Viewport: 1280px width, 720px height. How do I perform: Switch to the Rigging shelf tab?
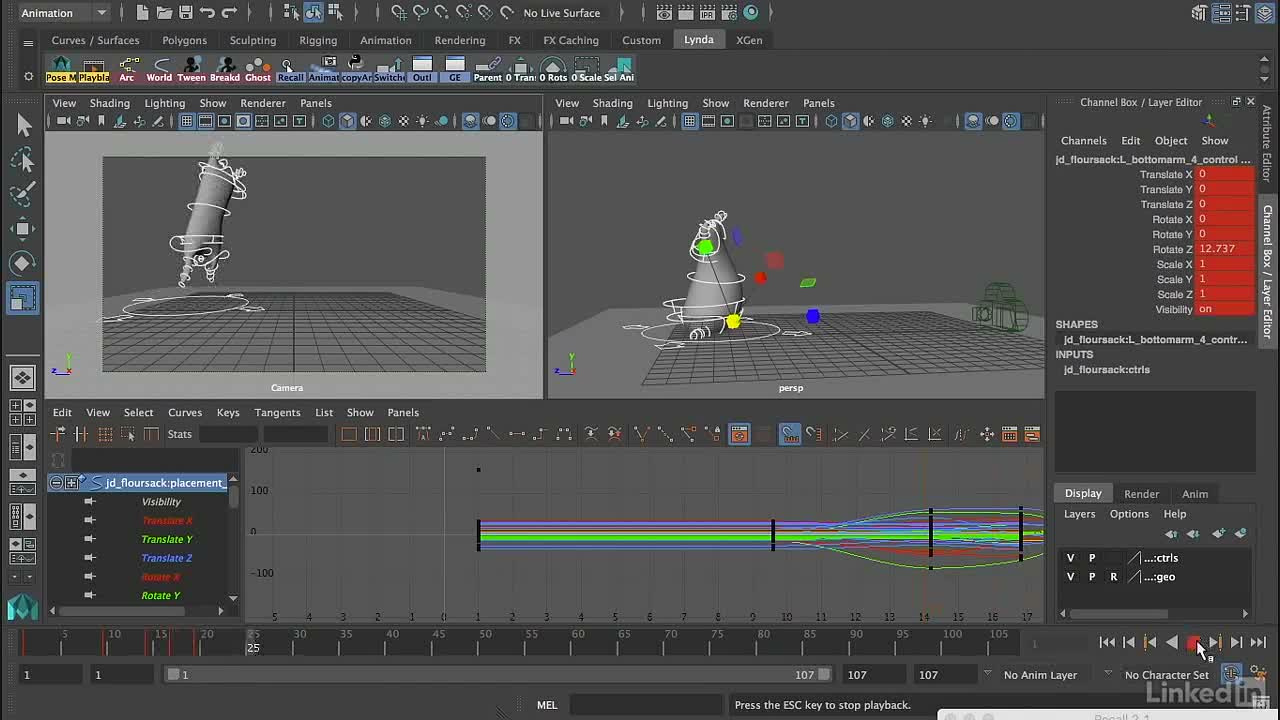[x=318, y=40]
